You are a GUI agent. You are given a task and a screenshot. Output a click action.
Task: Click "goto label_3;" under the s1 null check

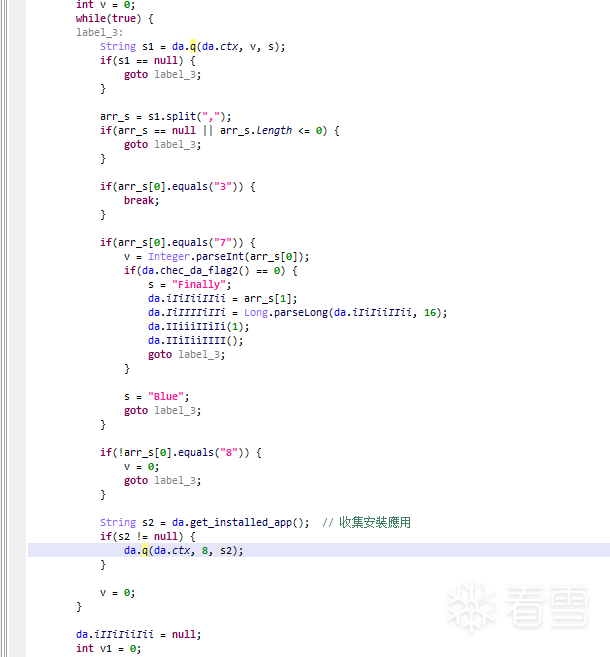[x=163, y=75]
